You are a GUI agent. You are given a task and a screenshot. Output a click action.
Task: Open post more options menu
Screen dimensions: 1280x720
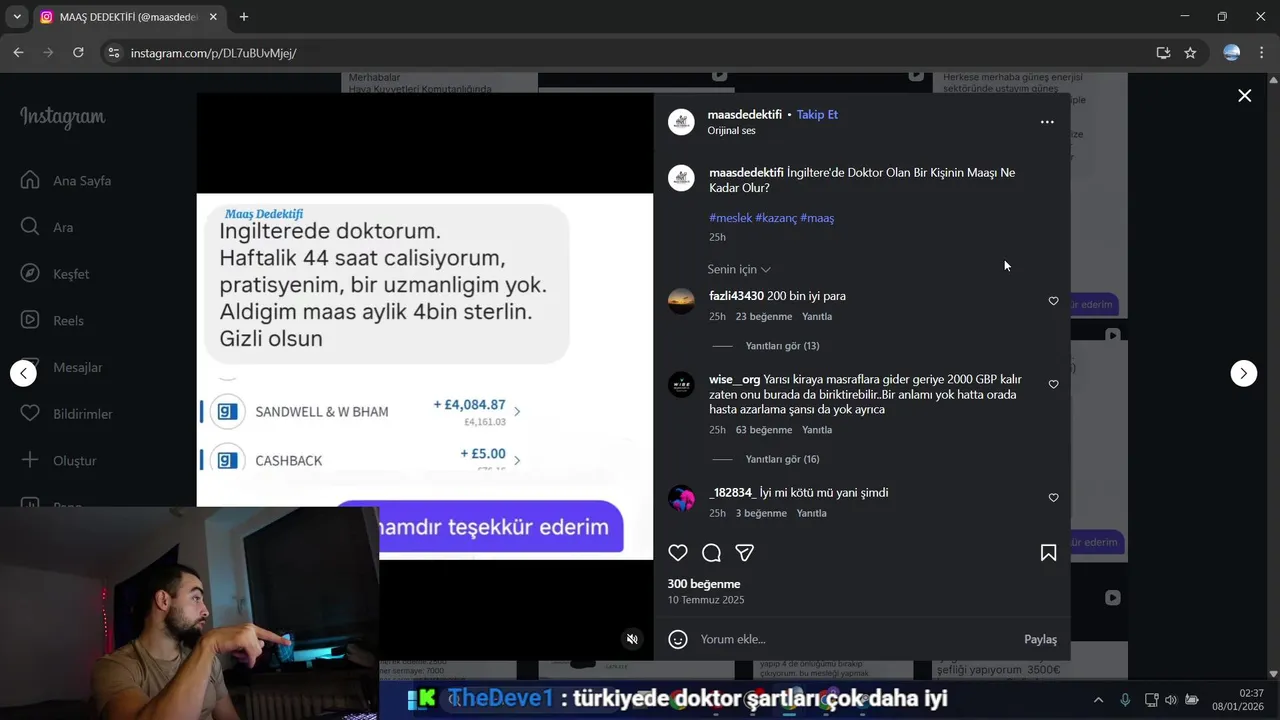click(1047, 122)
